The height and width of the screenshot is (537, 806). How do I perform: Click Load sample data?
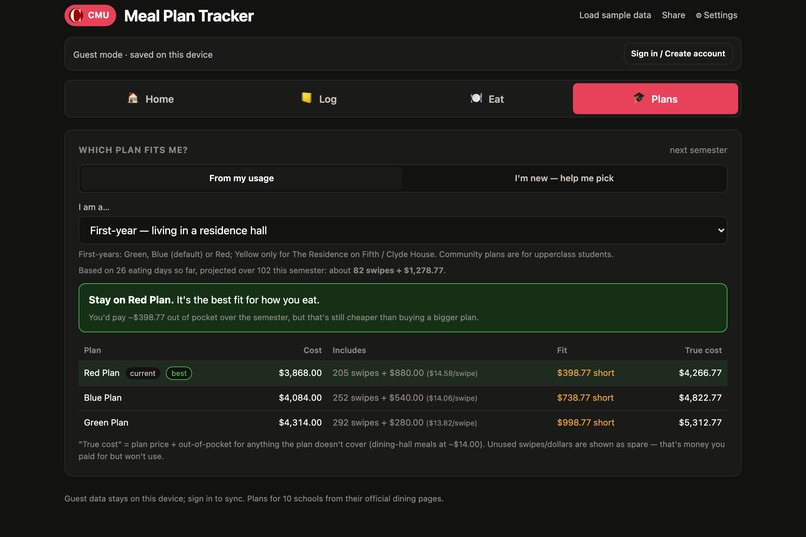(615, 15)
